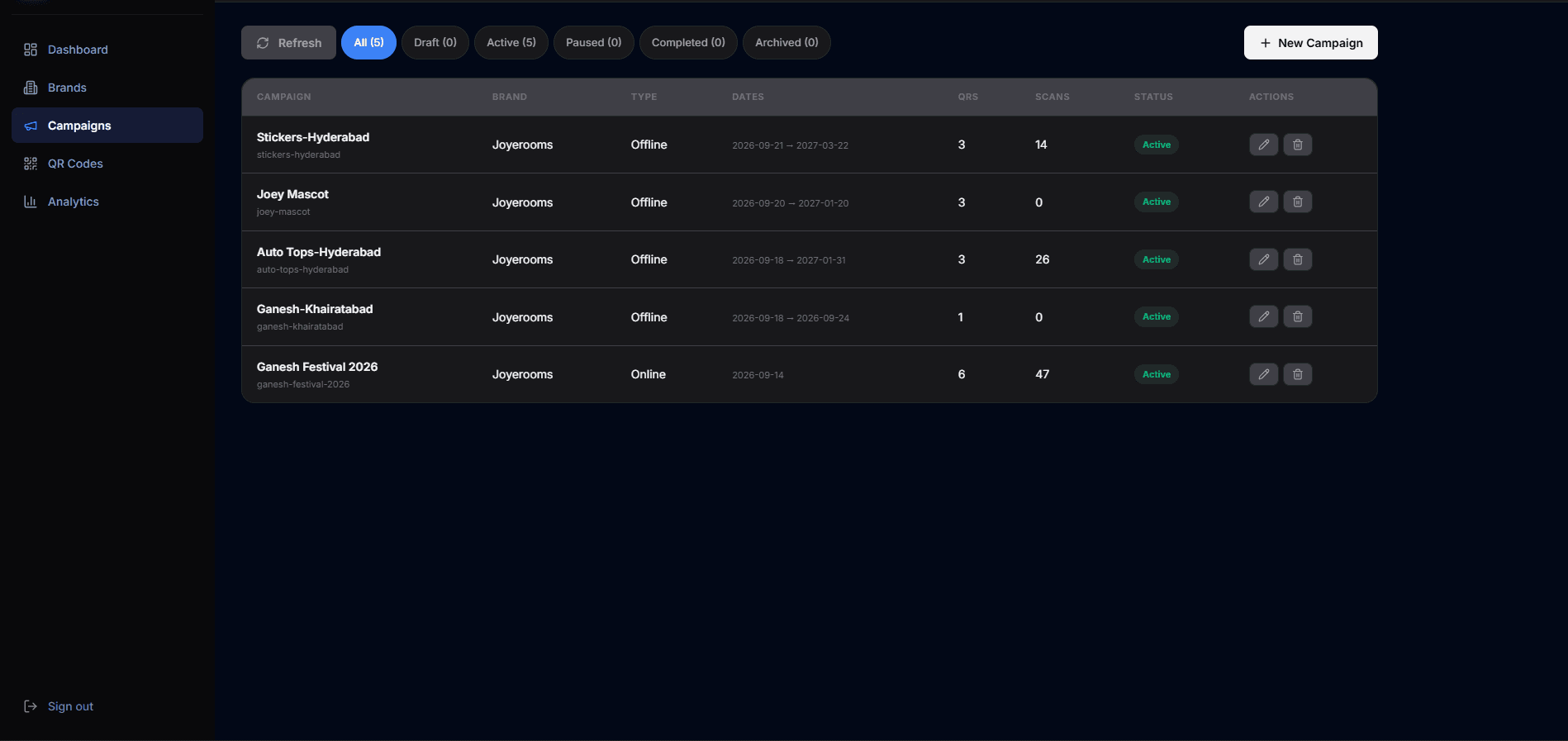This screenshot has height=741, width=1568.
Task: Click the SCANS column header
Action: [1052, 97]
